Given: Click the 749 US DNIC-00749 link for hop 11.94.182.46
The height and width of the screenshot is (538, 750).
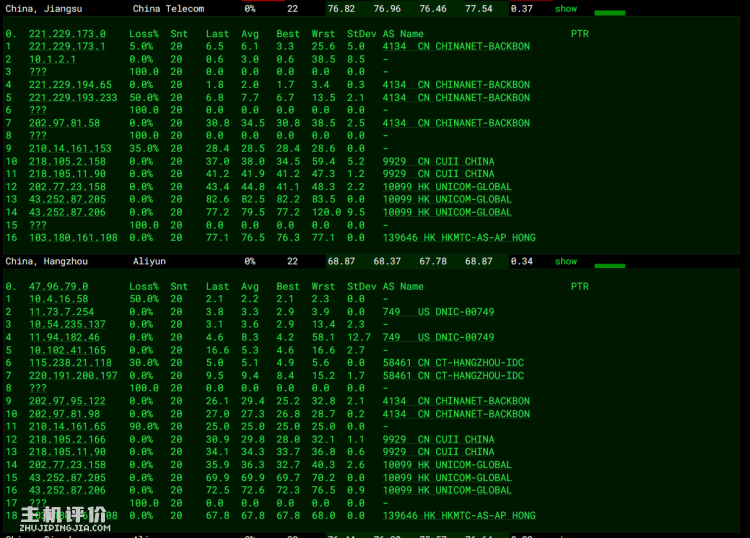Looking at the screenshot, I should [x=439, y=337].
